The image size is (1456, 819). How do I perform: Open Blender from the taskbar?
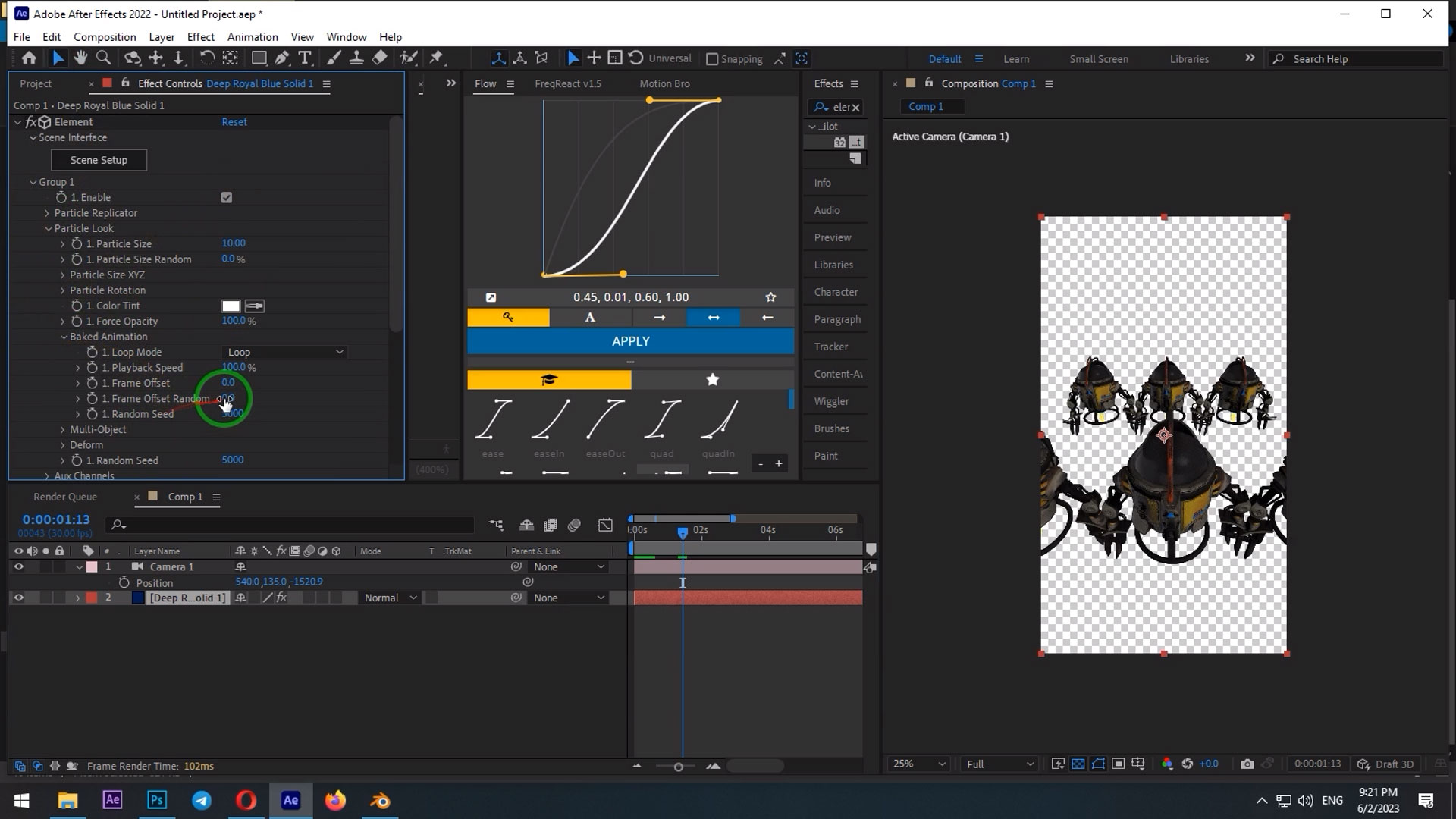click(x=380, y=801)
